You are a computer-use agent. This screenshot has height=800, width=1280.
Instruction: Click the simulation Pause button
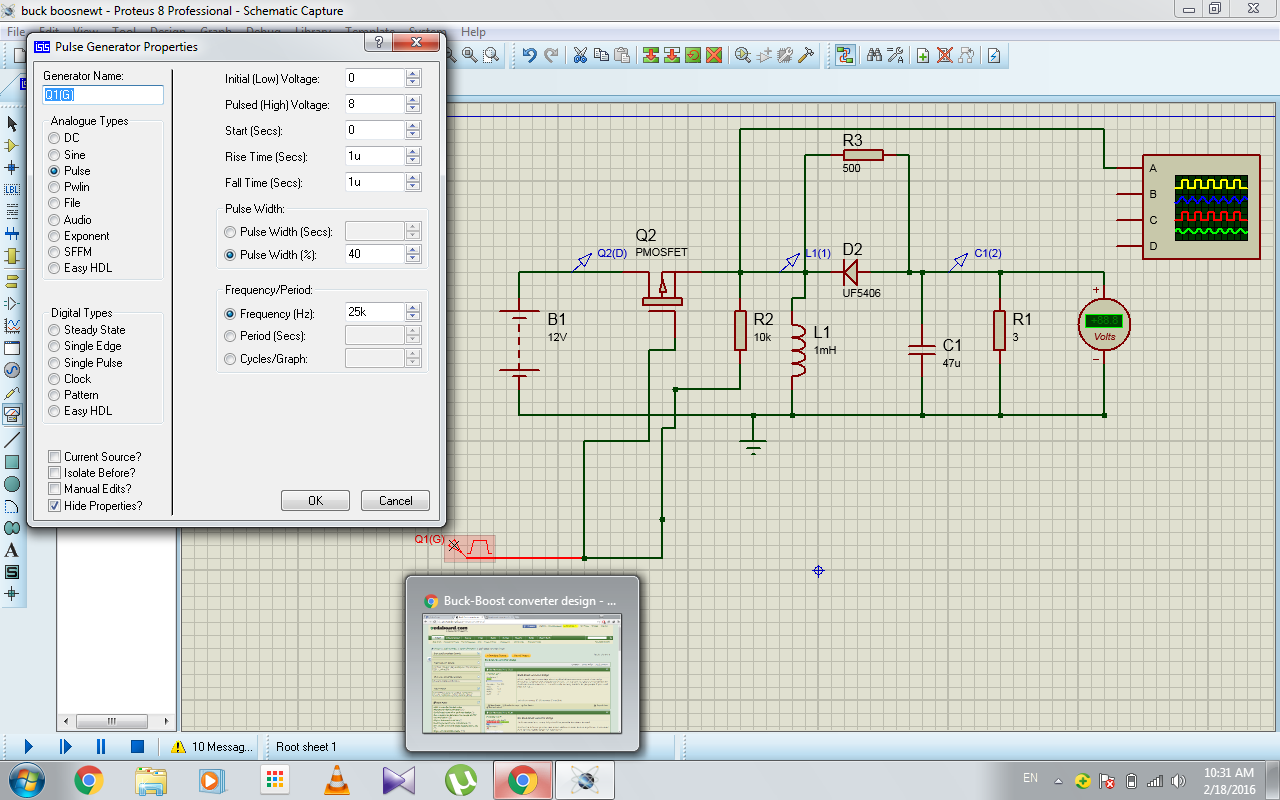tap(101, 746)
